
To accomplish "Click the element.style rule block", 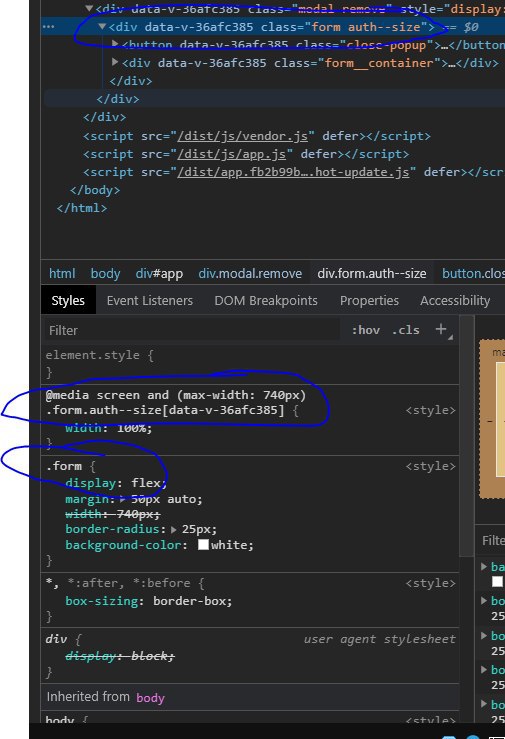I will click(252, 364).
